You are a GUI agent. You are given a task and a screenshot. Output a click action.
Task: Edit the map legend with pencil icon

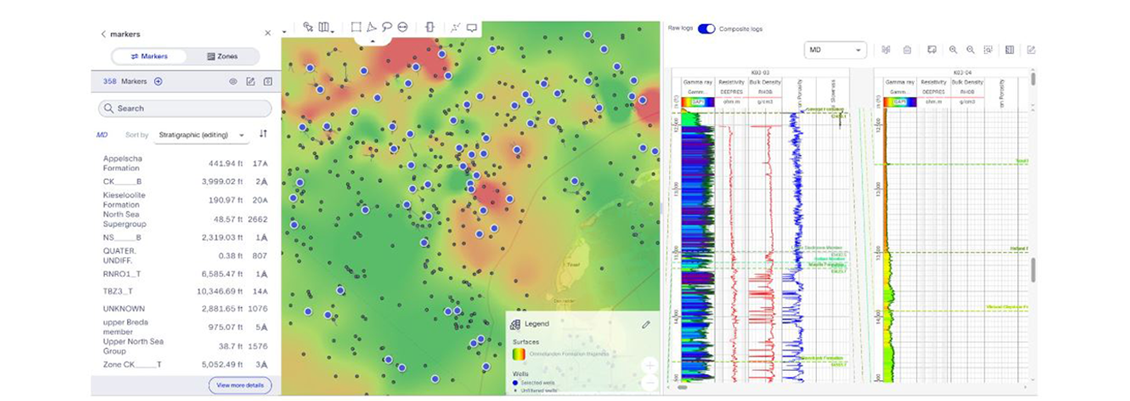pos(646,324)
